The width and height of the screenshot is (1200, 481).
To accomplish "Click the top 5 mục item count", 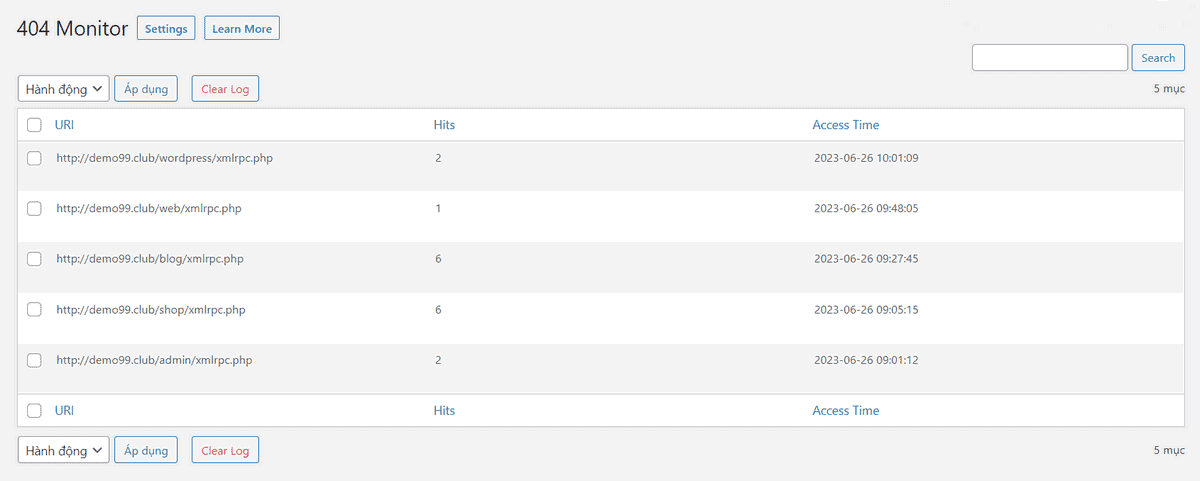I will click(1169, 89).
